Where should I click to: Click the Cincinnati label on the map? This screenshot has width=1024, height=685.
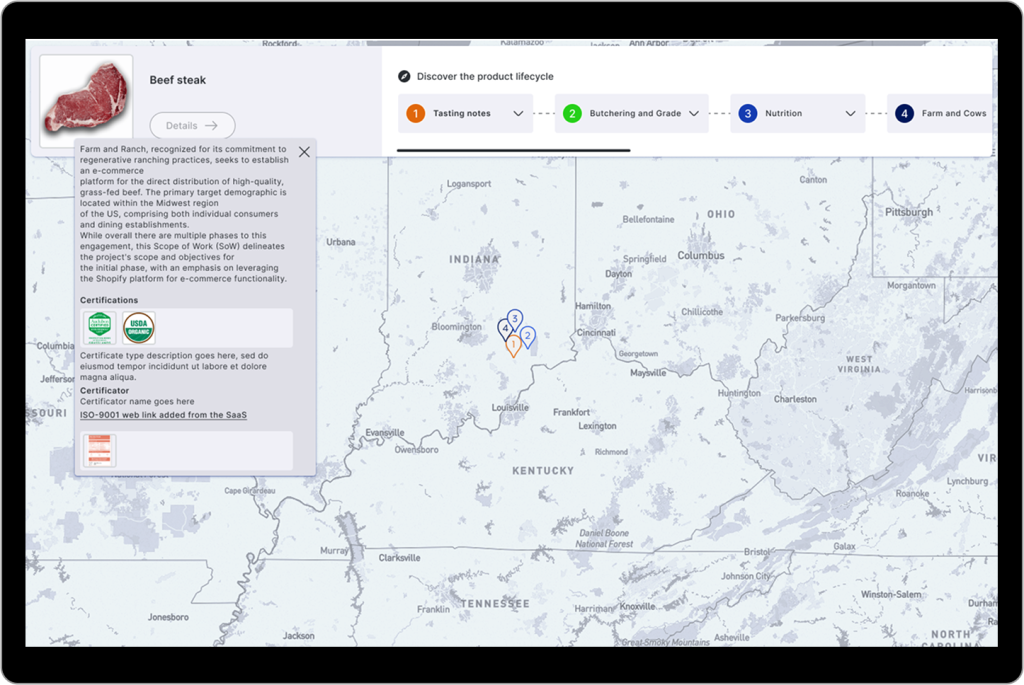[x=596, y=332]
